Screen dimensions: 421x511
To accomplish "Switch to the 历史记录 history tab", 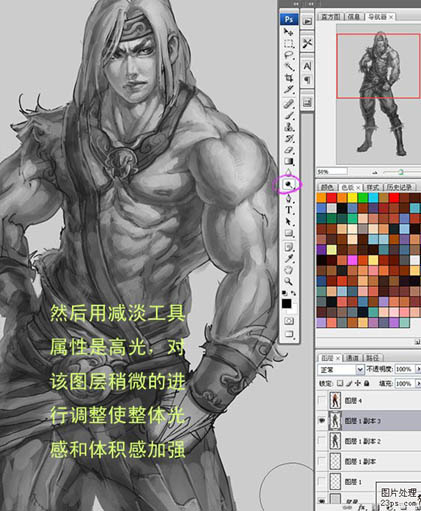I will 399,187.
